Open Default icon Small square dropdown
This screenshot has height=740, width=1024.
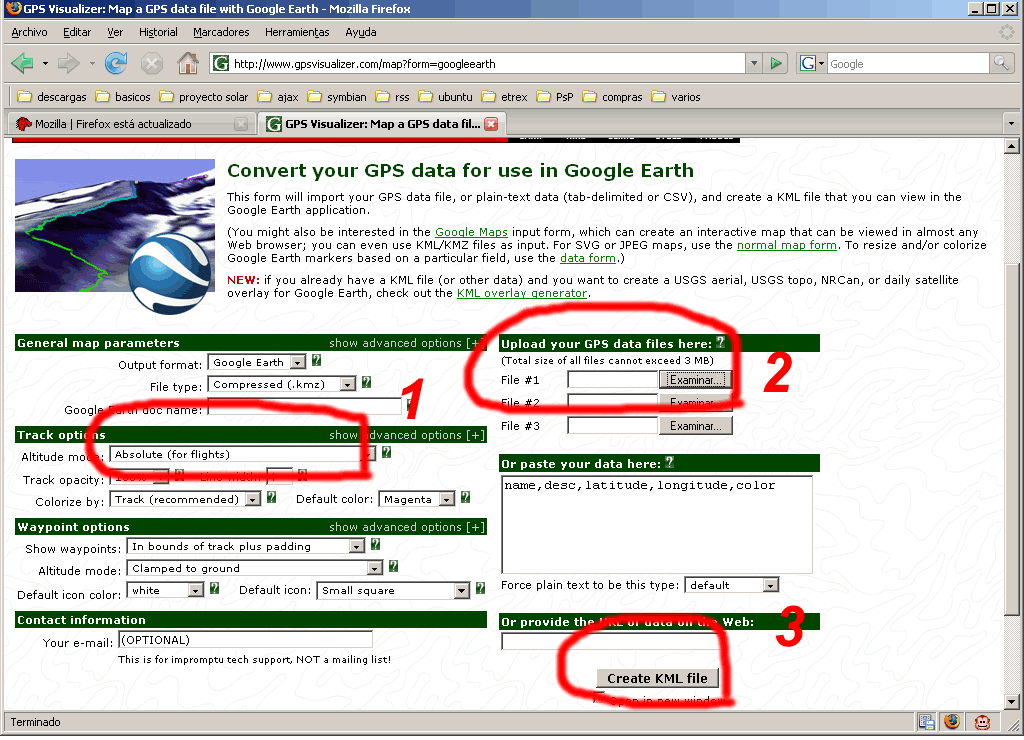pos(393,591)
